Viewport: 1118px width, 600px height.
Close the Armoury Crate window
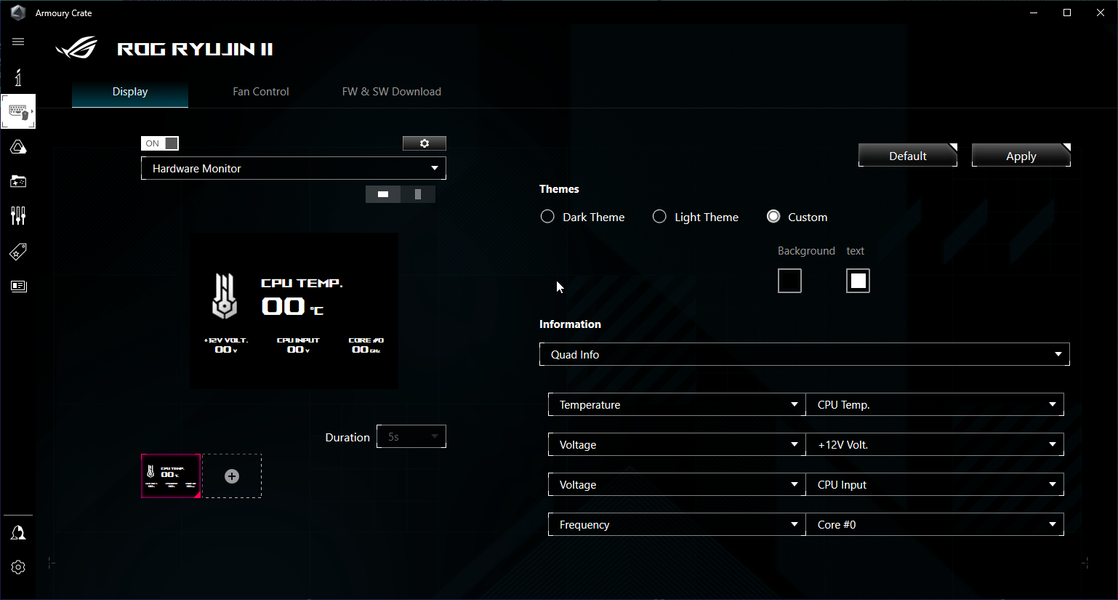tap(1100, 13)
